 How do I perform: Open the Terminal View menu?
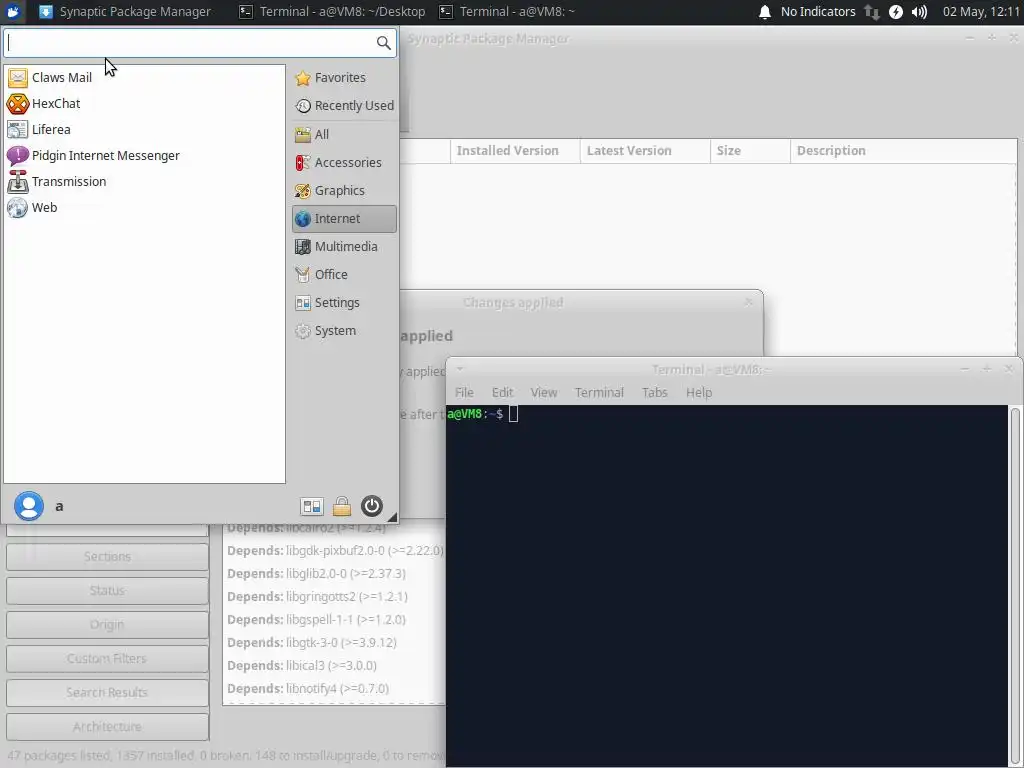click(x=543, y=392)
